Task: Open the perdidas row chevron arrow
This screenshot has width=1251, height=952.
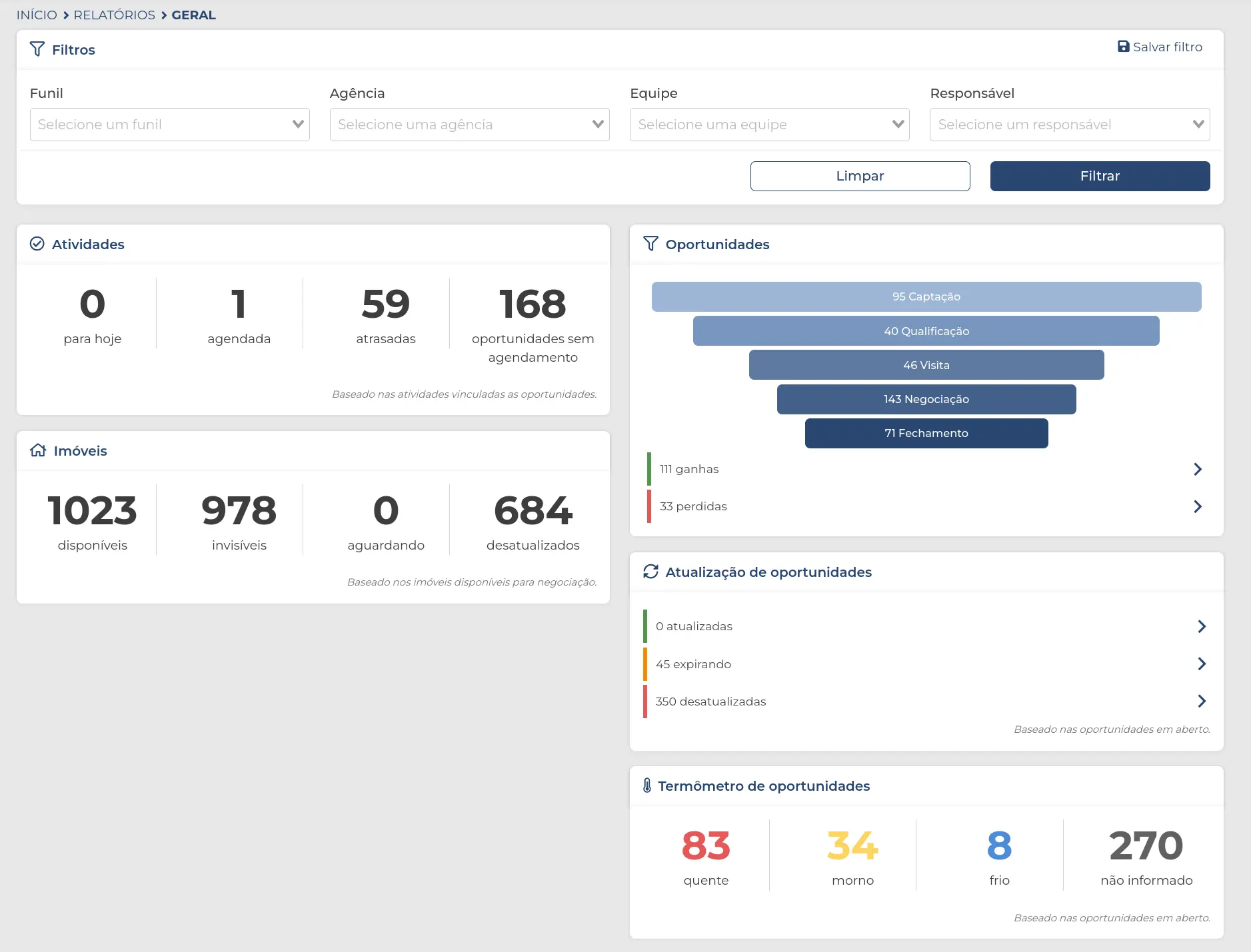Action: click(x=1198, y=506)
